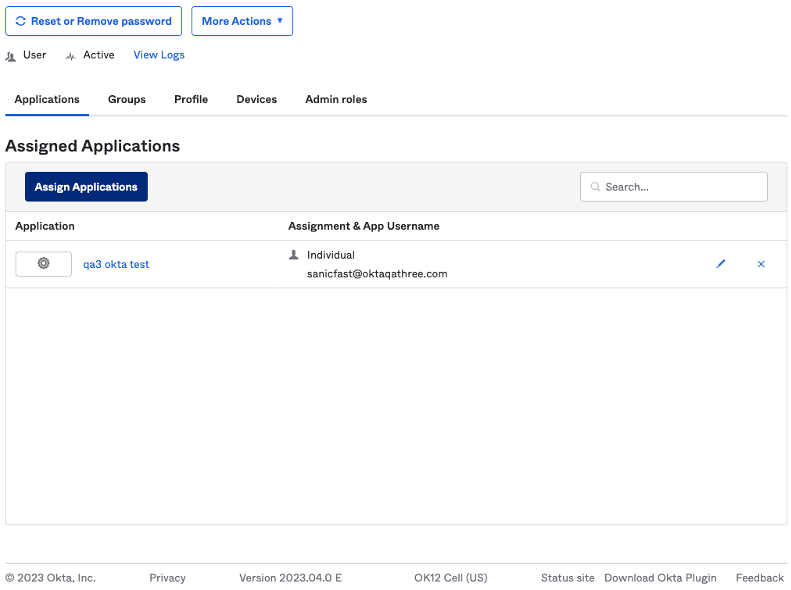This screenshot has width=791, height=590.
Task: Expand the More Actions dropdown
Action: [242, 21]
